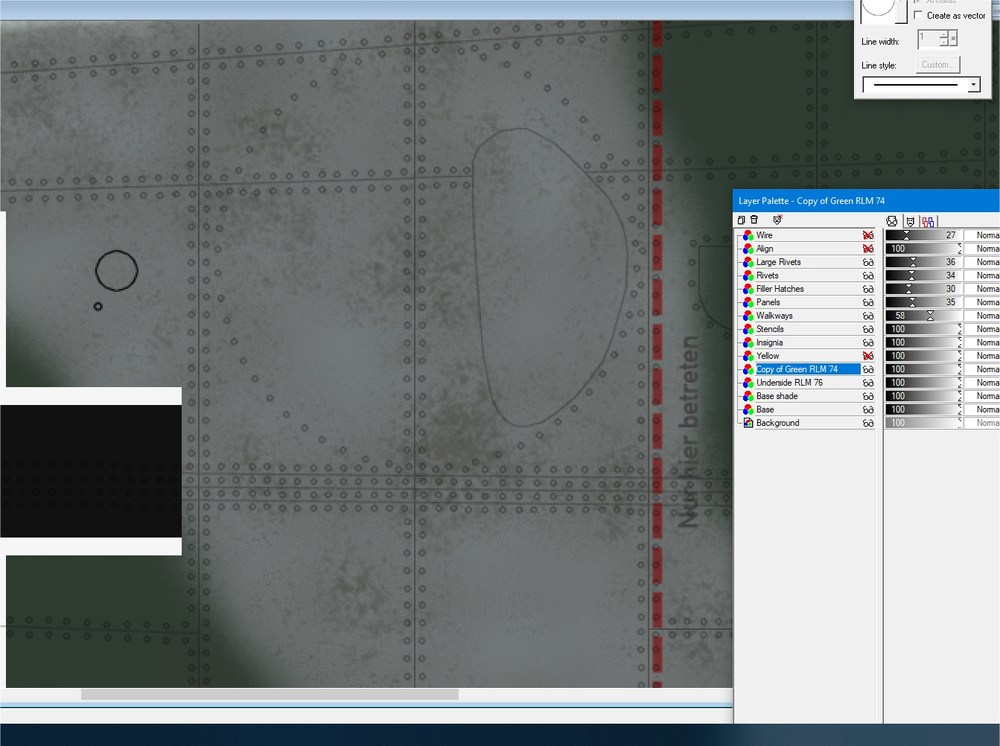Click the Wire layer's type icon
Screen dimensions: 1000x746
pos(748,235)
